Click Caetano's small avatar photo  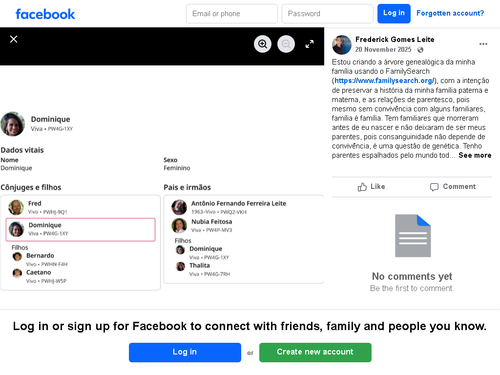[17, 273]
